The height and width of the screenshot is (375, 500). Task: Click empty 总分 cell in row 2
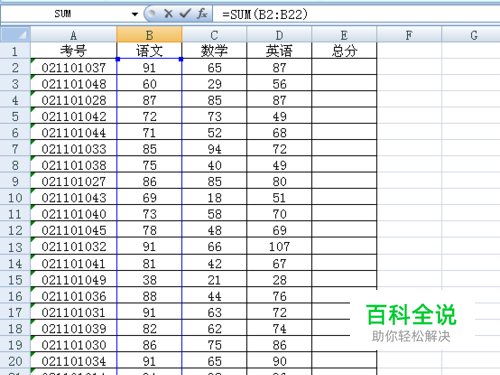[344, 67]
